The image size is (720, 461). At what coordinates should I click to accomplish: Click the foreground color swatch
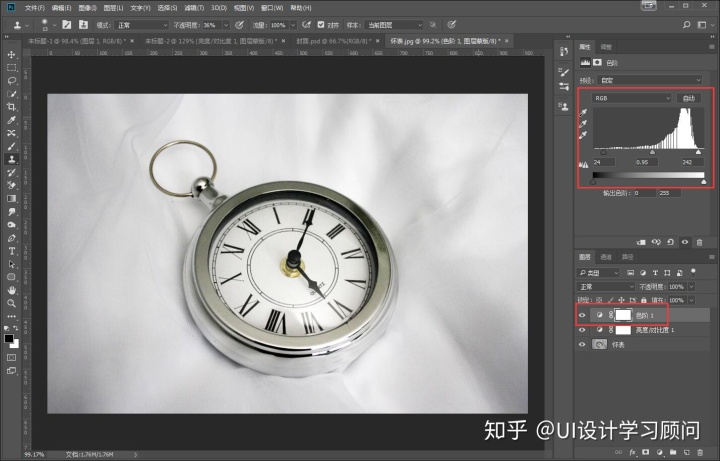click(9, 339)
